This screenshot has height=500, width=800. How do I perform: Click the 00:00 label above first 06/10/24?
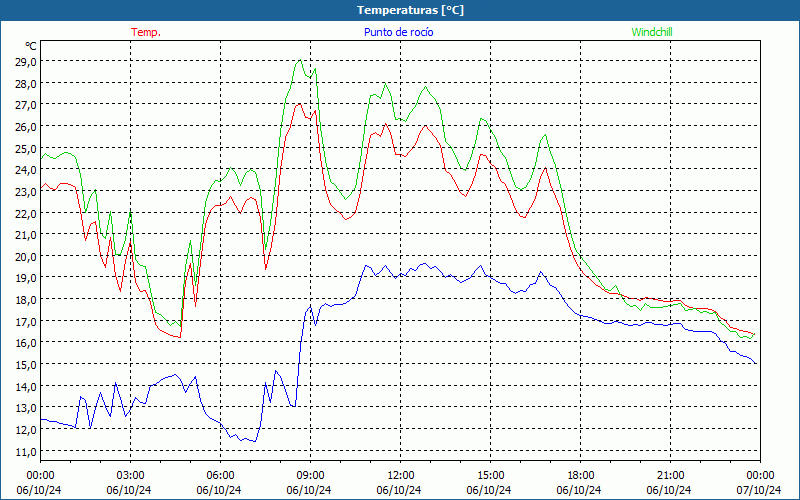40,476
